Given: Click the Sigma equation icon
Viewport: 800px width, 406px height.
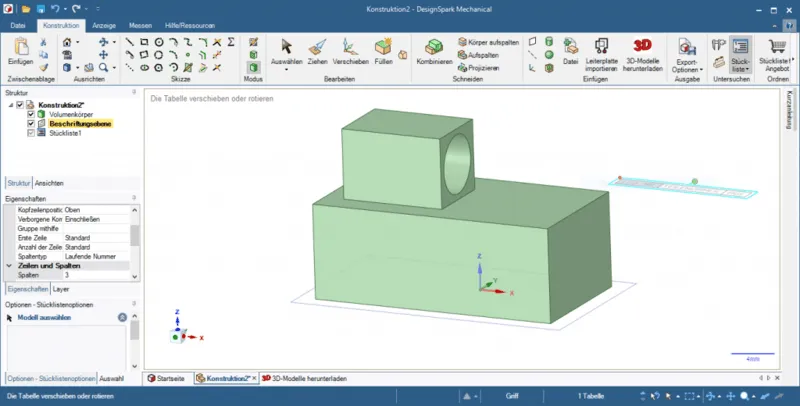Looking at the screenshot, I should coord(231,42).
